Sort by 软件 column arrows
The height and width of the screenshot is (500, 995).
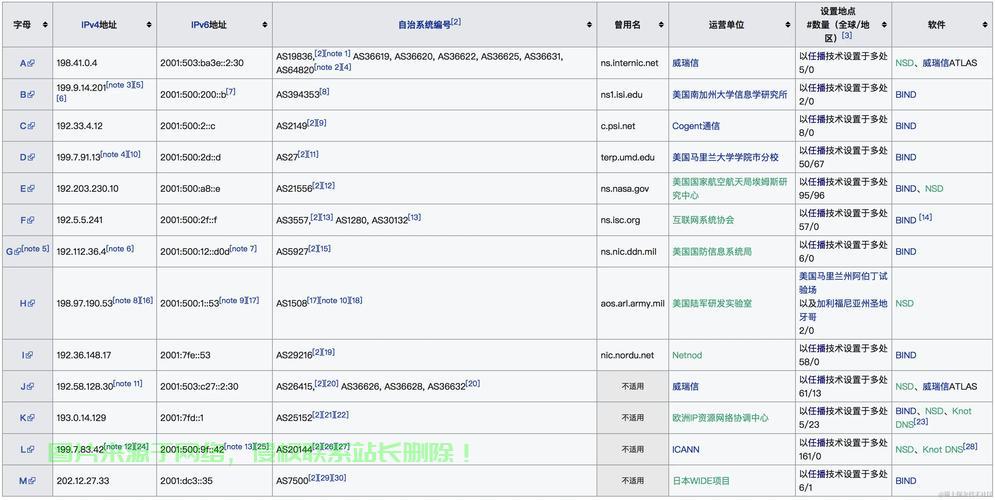[x=986, y=25]
